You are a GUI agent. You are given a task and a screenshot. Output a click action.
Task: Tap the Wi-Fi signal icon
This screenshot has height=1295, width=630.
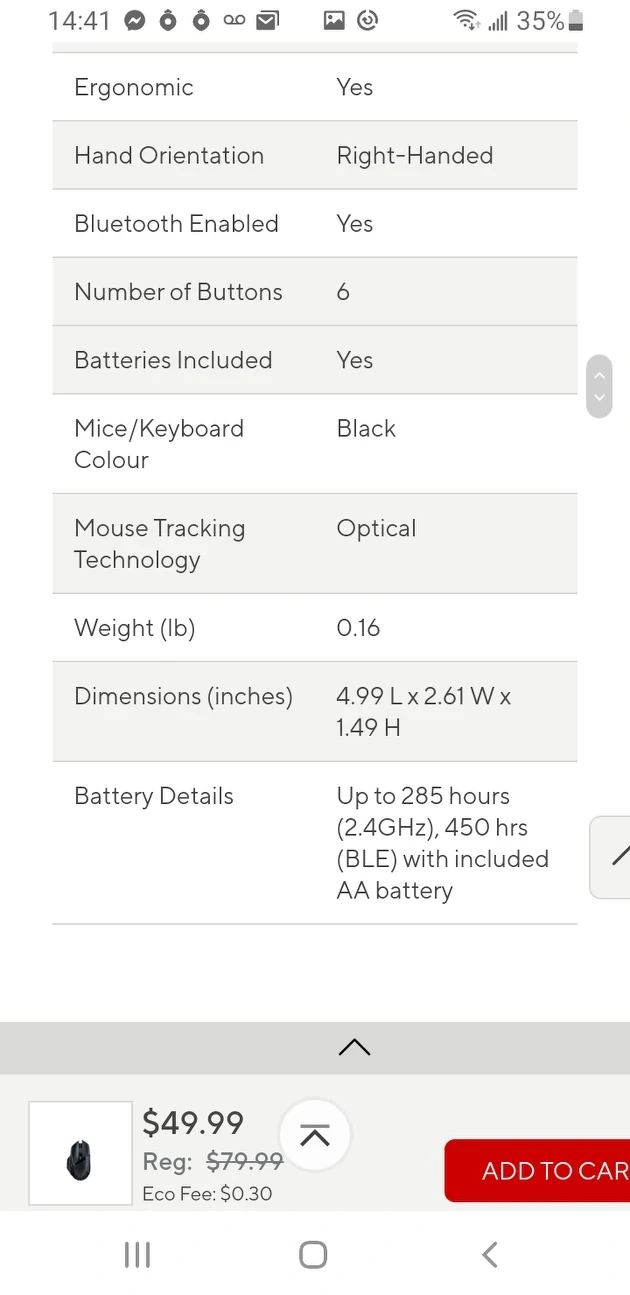[x=465, y=20]
